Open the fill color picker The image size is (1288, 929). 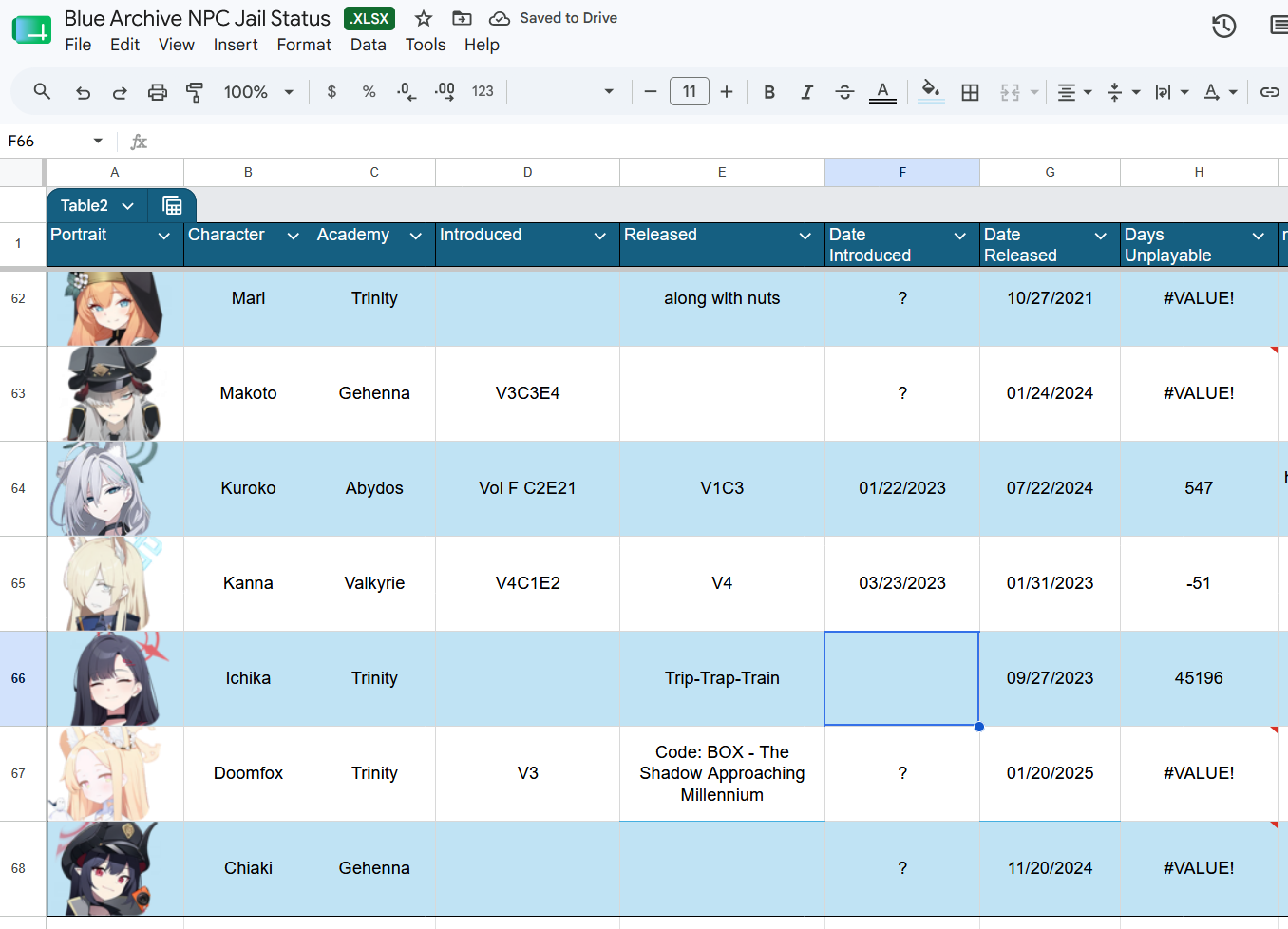931,92
